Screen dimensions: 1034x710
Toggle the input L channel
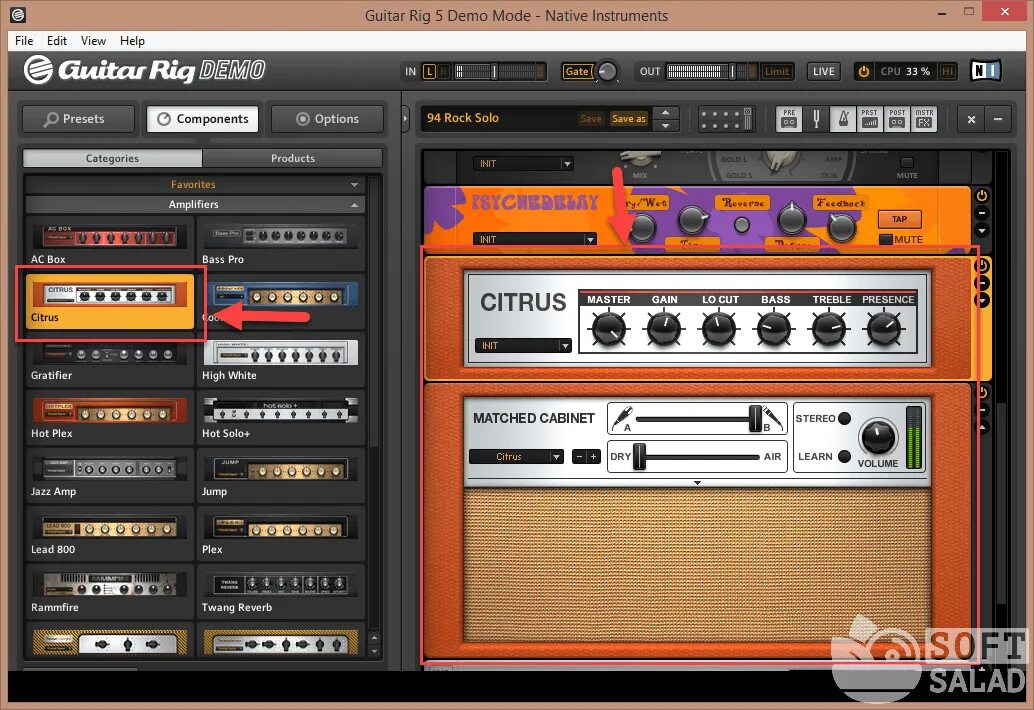tap(429, 71)
